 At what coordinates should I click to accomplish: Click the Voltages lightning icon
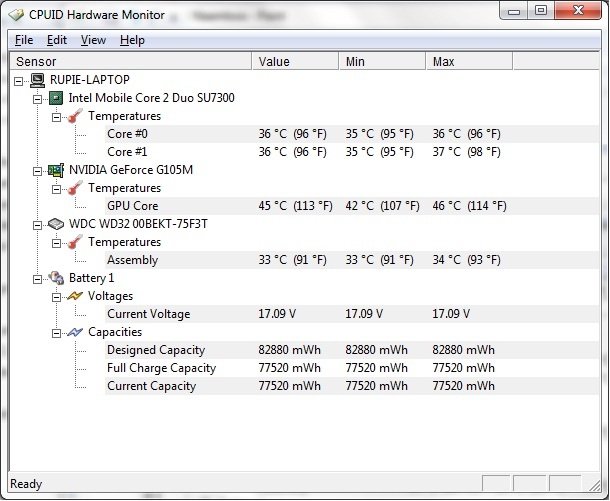(75, 296)
